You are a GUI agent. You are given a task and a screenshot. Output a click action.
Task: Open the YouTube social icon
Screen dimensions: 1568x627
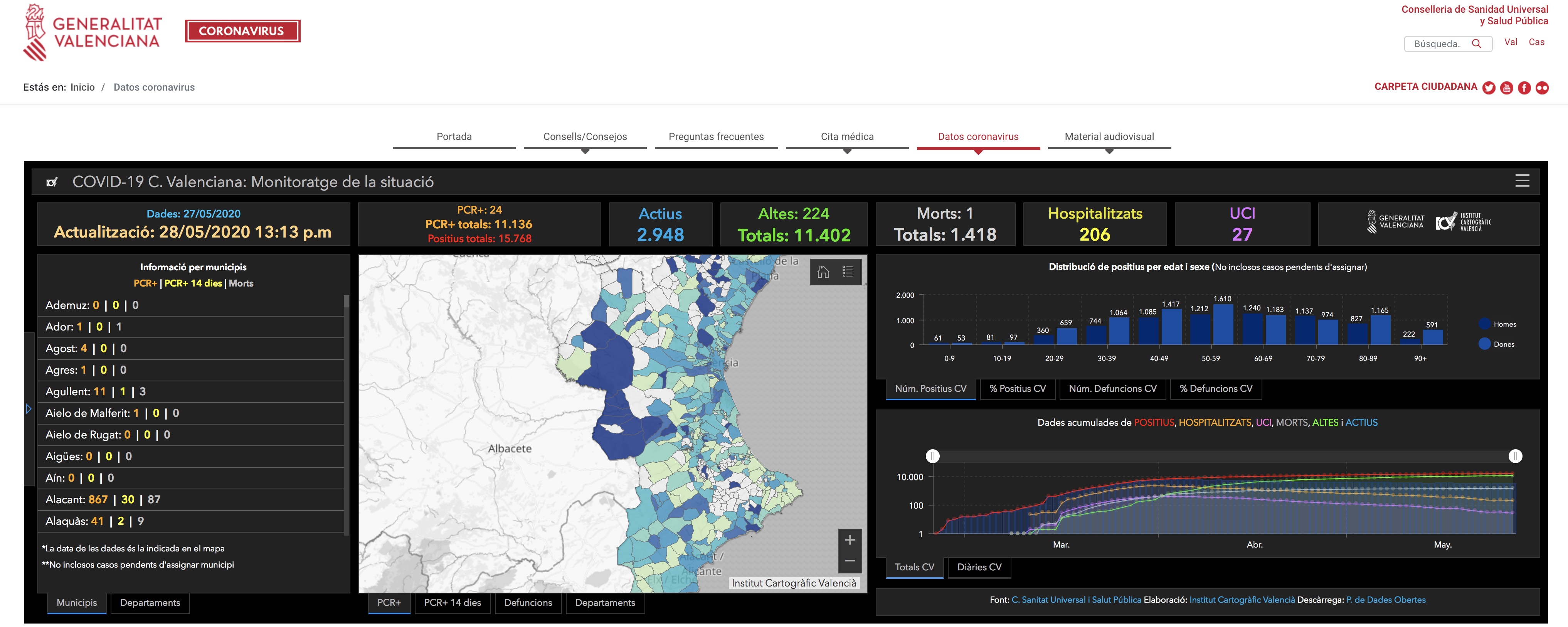(x=1507, y=88)
